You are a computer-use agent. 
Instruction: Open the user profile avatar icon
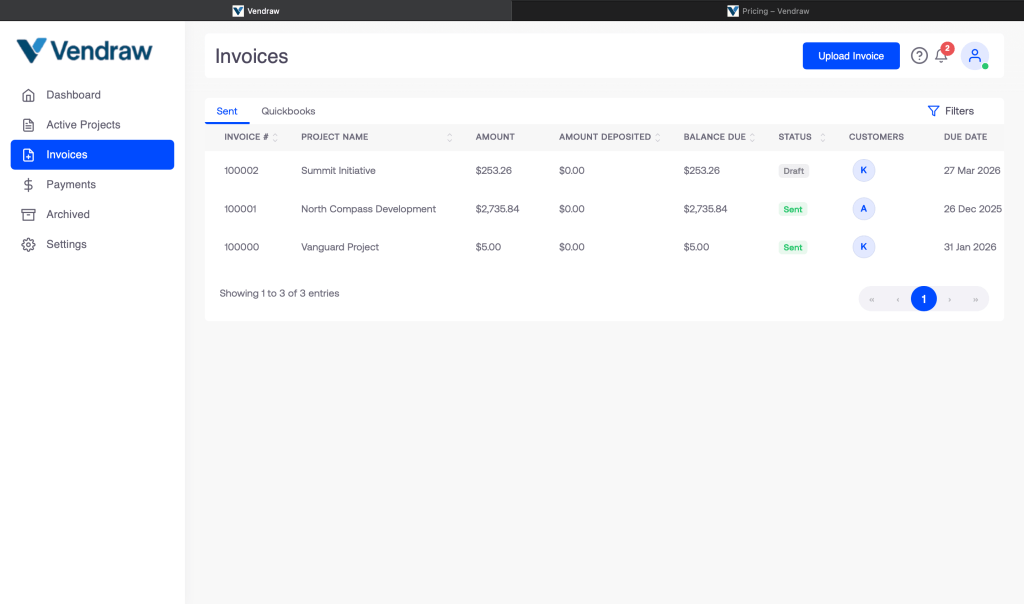point(974,56)
